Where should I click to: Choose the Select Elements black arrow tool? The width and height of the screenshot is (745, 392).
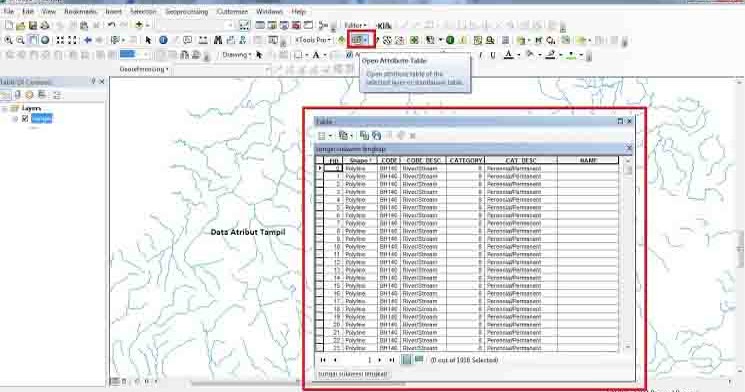pos(148,40)
